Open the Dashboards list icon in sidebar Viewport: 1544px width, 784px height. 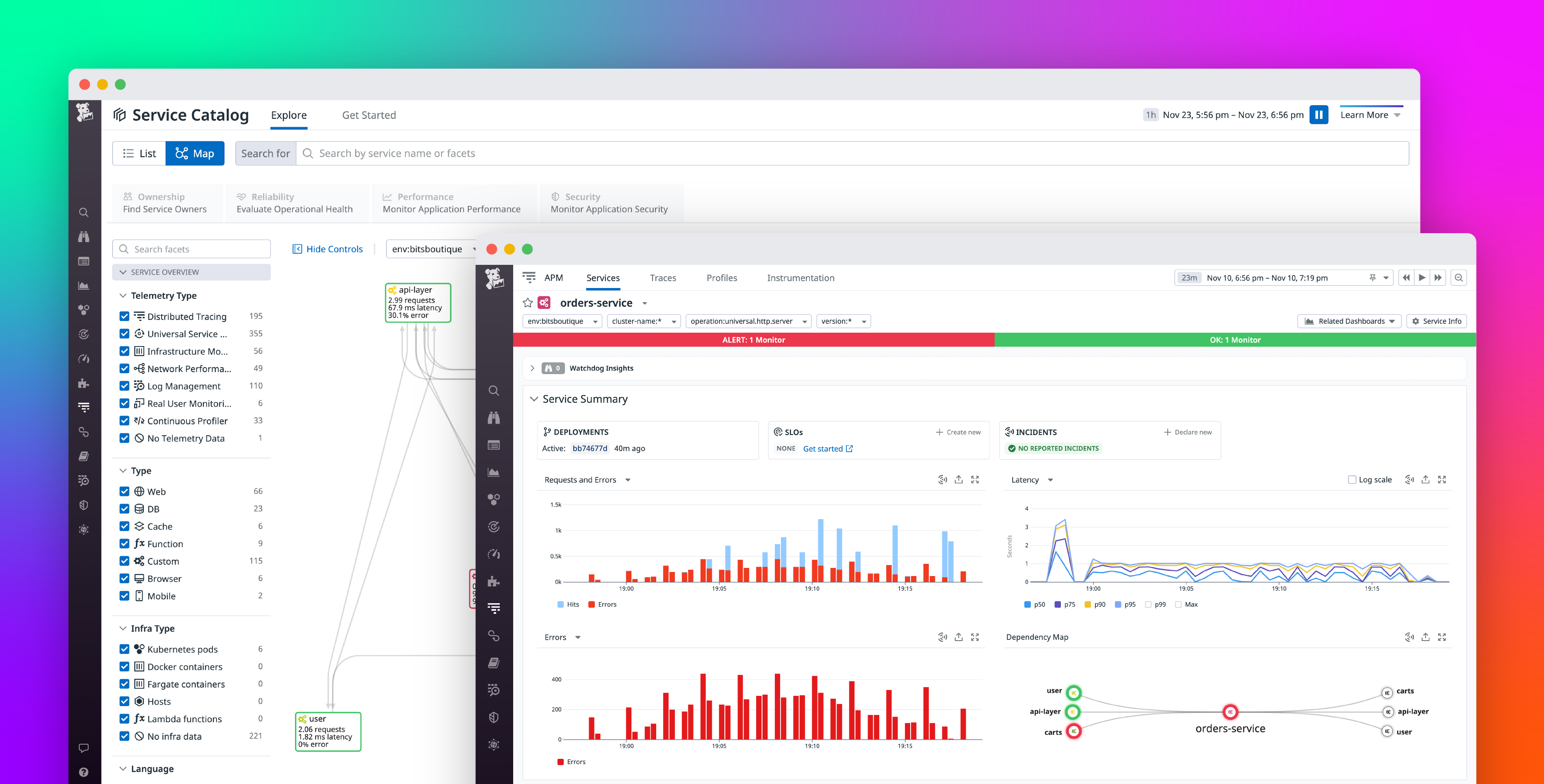tap(84, 261)
